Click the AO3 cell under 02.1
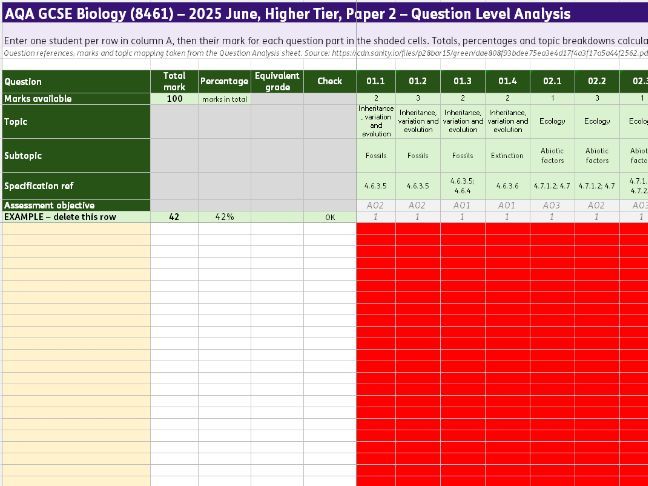The height and width of the screenshot is (486, 648). coord(552,205)
